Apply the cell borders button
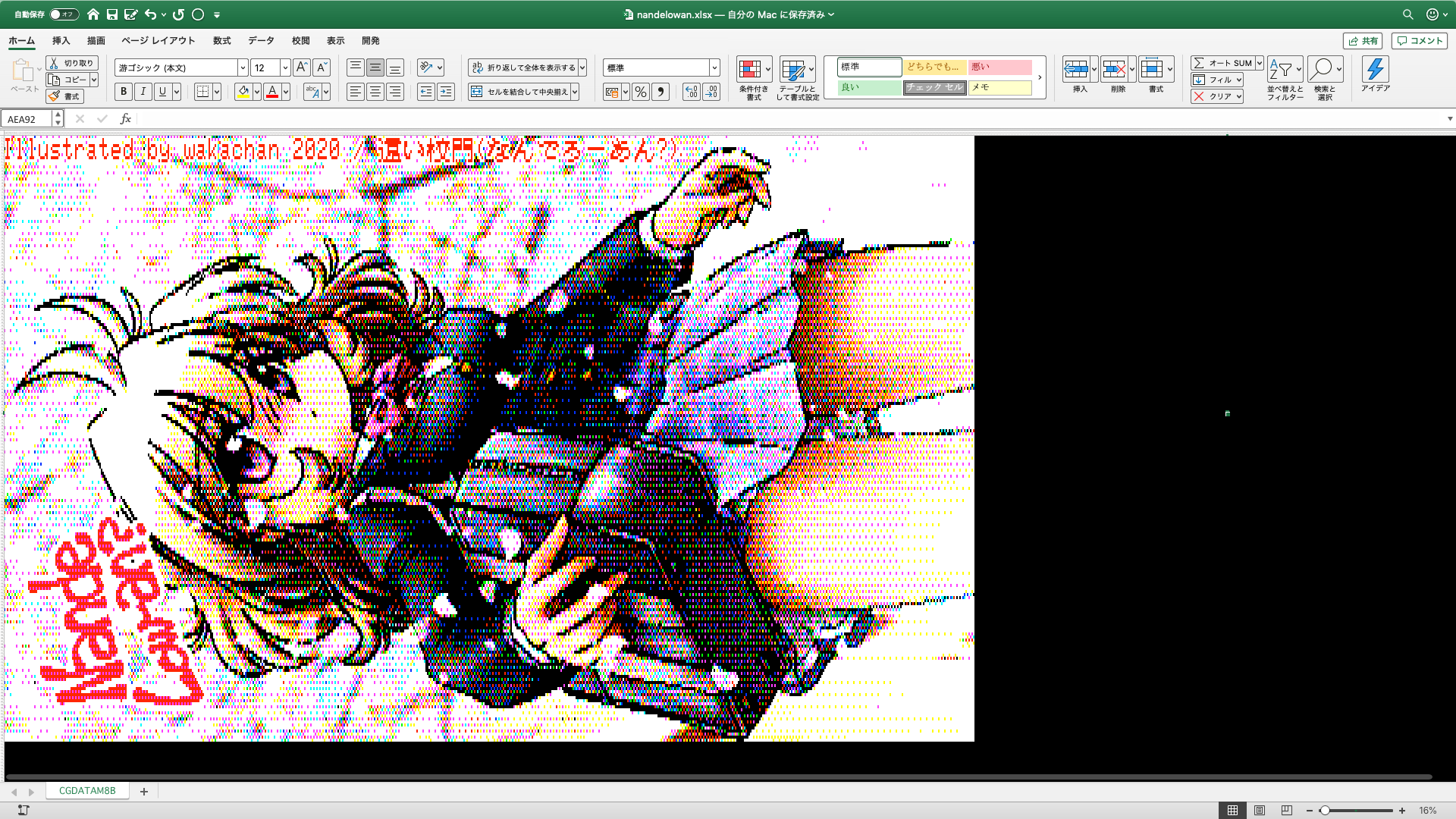Screen dimensions: 1456x819 pyautogui.click(x=202, y=92)
